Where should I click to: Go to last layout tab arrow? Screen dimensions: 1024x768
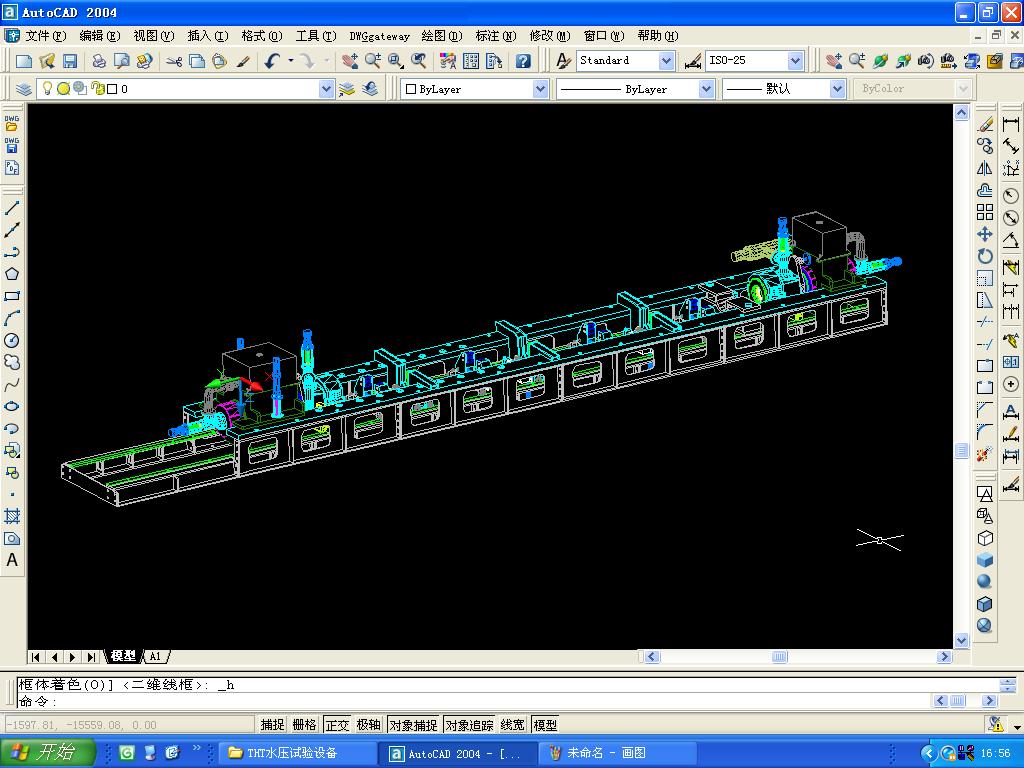92,657
